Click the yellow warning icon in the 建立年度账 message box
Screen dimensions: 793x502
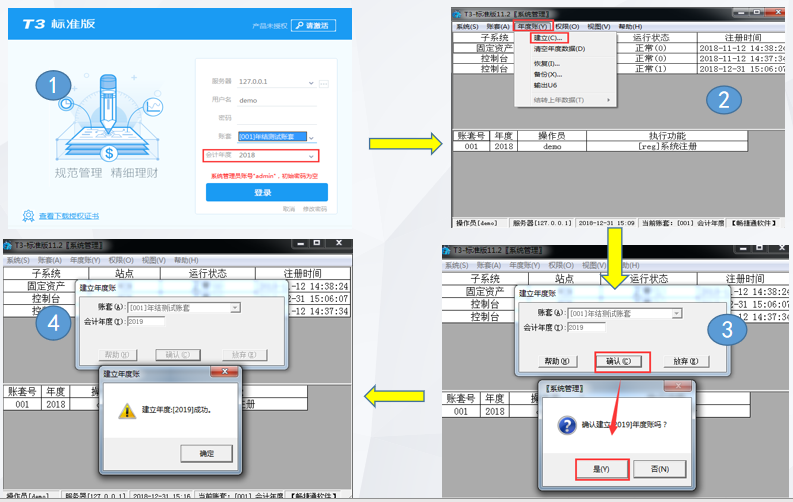click(127, 410)
